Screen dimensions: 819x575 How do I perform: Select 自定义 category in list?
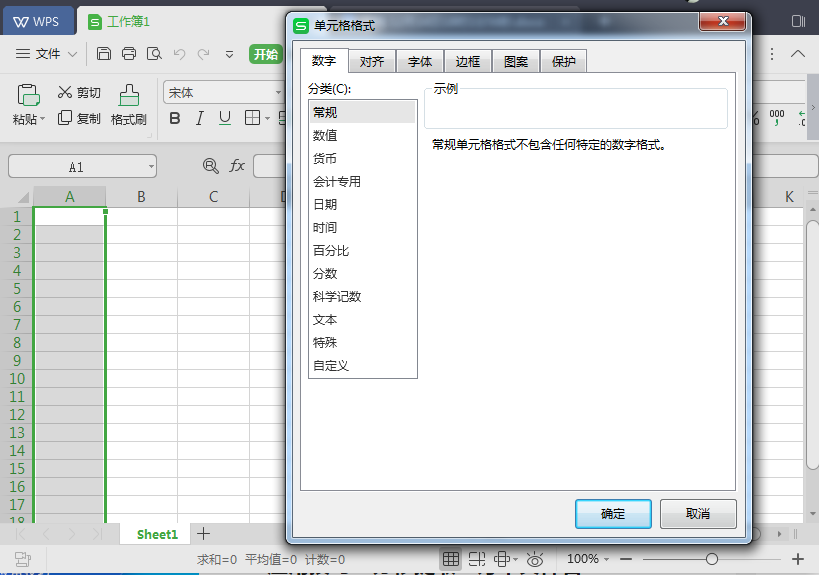pos(362,365)
